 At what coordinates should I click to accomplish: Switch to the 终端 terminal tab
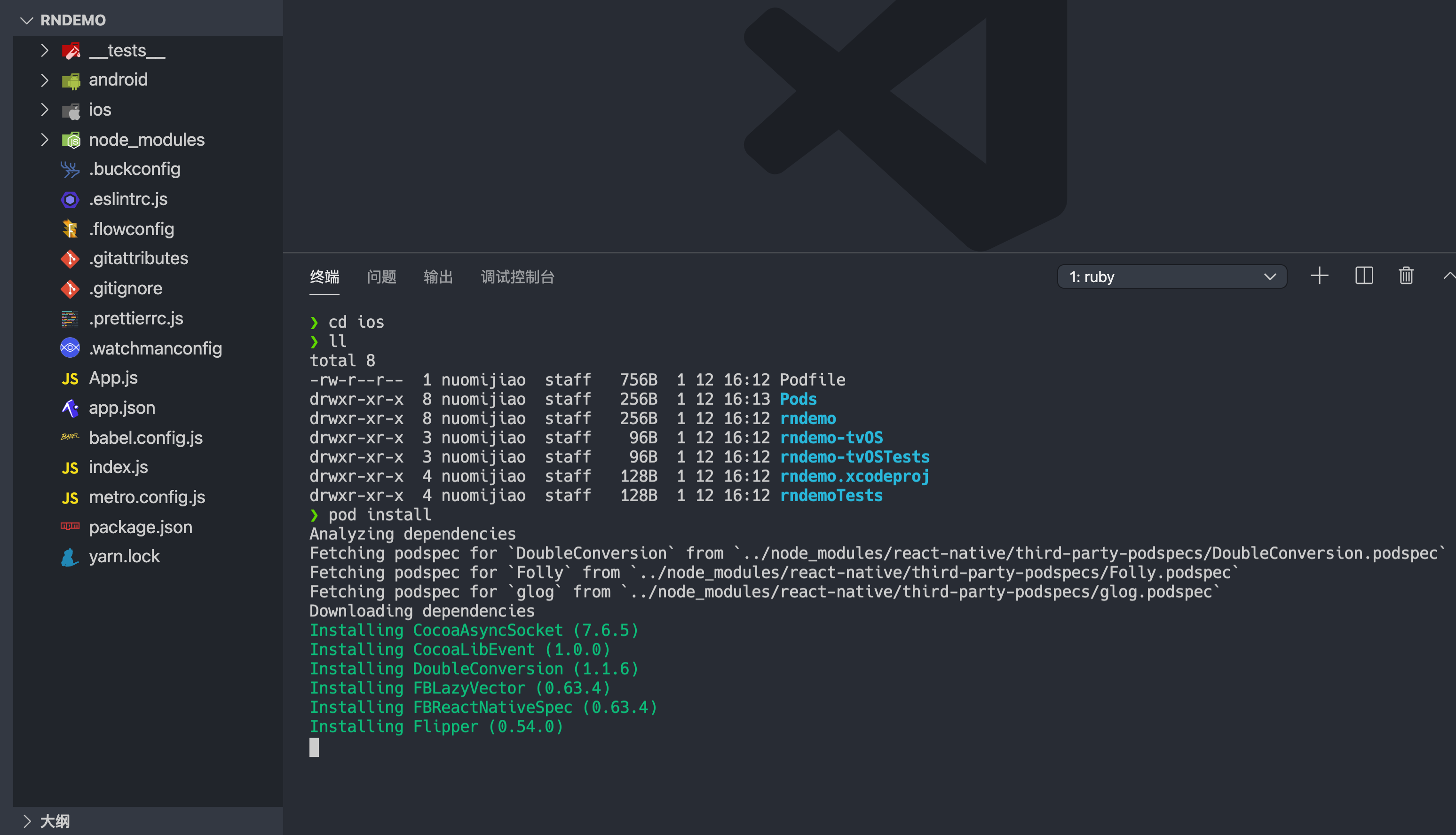324,277
